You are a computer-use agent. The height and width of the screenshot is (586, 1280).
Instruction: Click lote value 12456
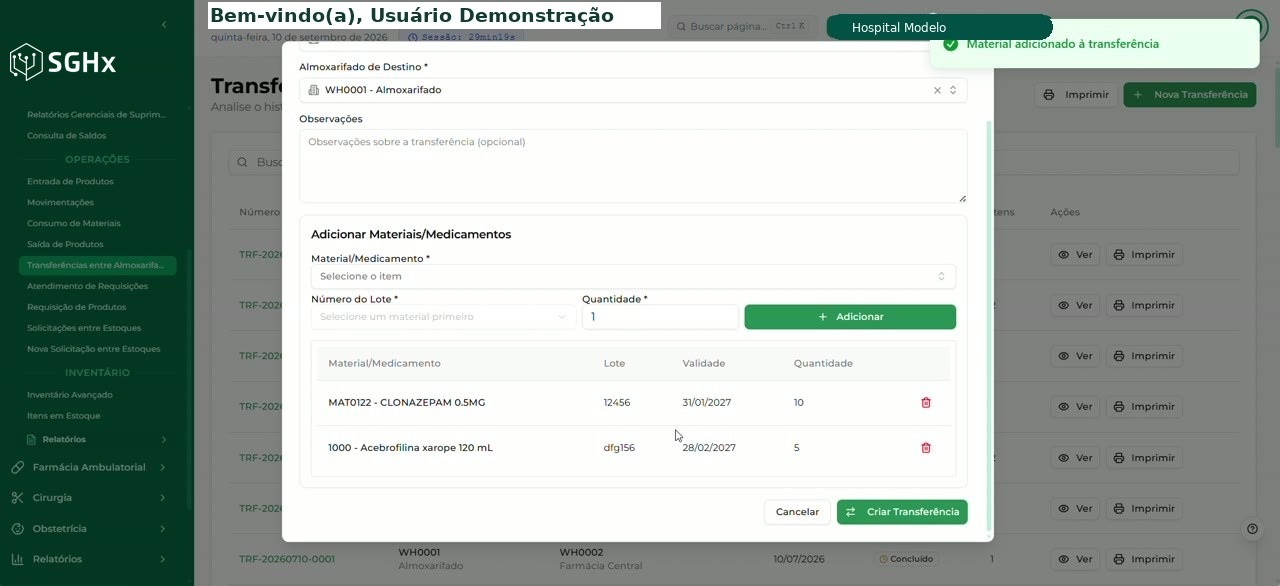(617, 403)
